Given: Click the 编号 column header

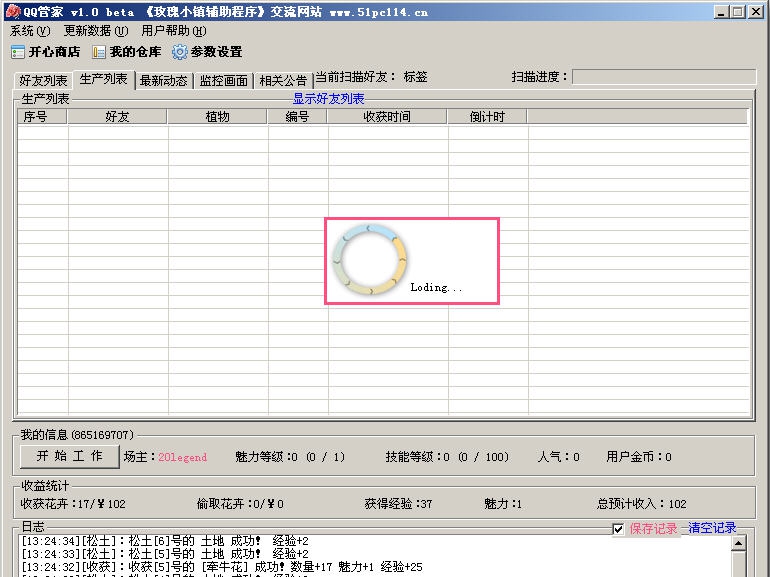Looking at the screenshot, I should point(297,116).
